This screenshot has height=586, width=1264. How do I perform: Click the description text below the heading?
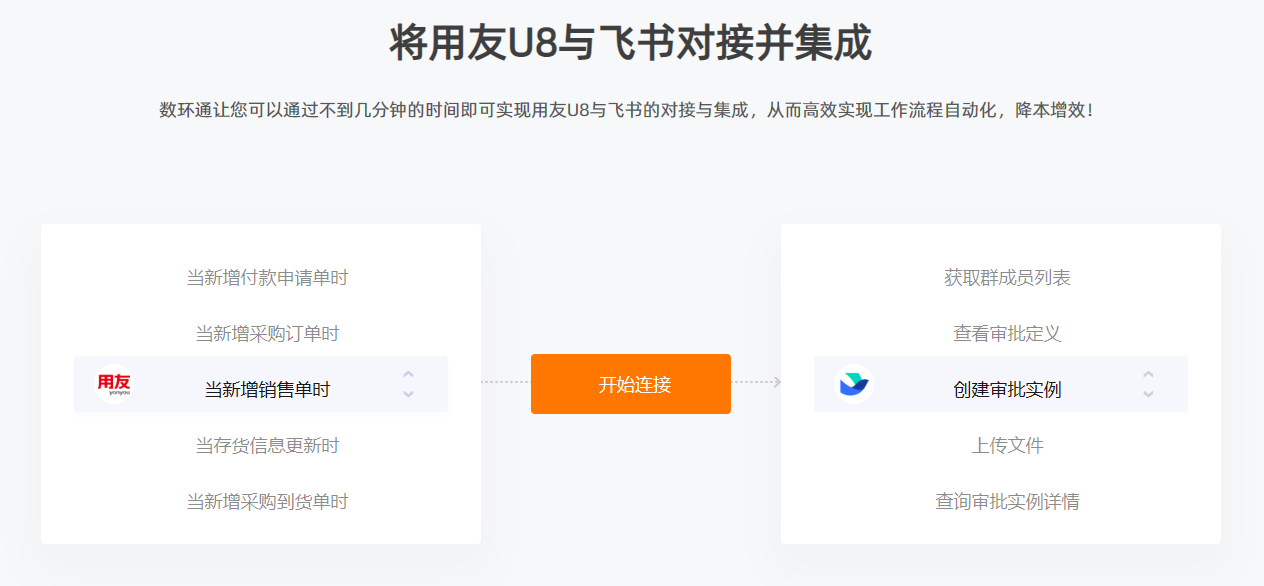pyautogui.click(x=631, y=110)
